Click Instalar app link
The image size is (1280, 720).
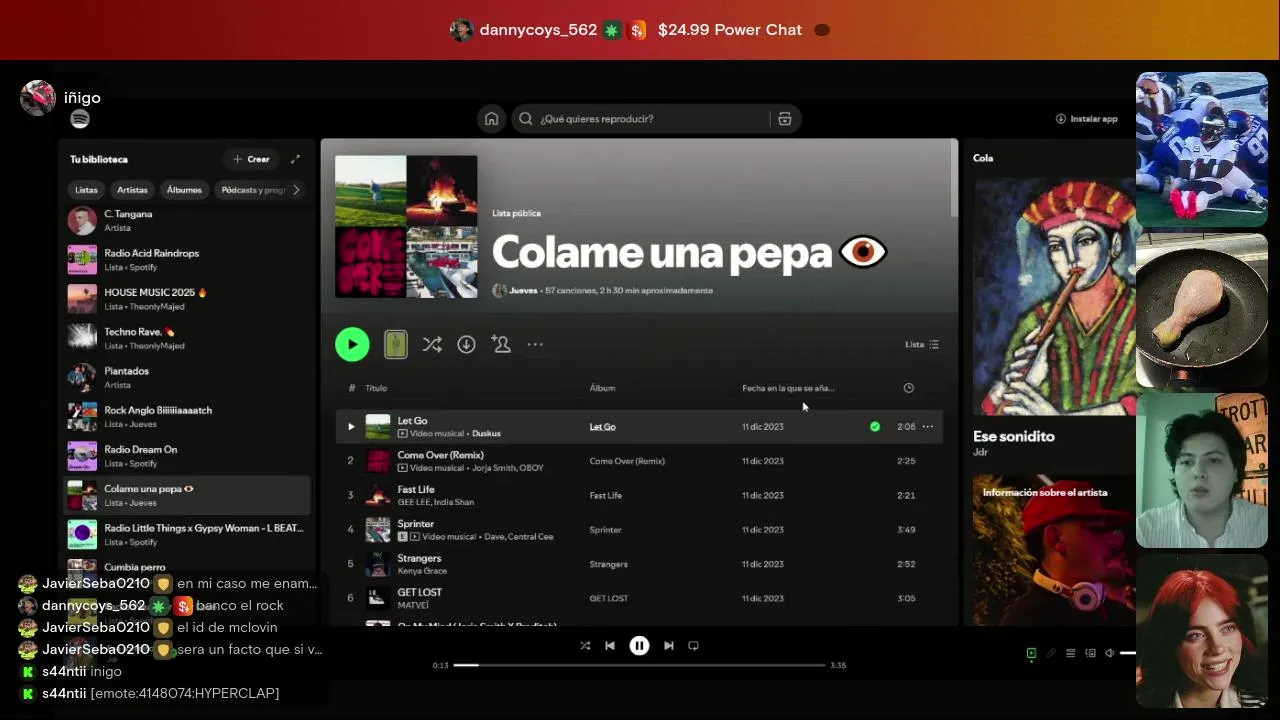1087,119
